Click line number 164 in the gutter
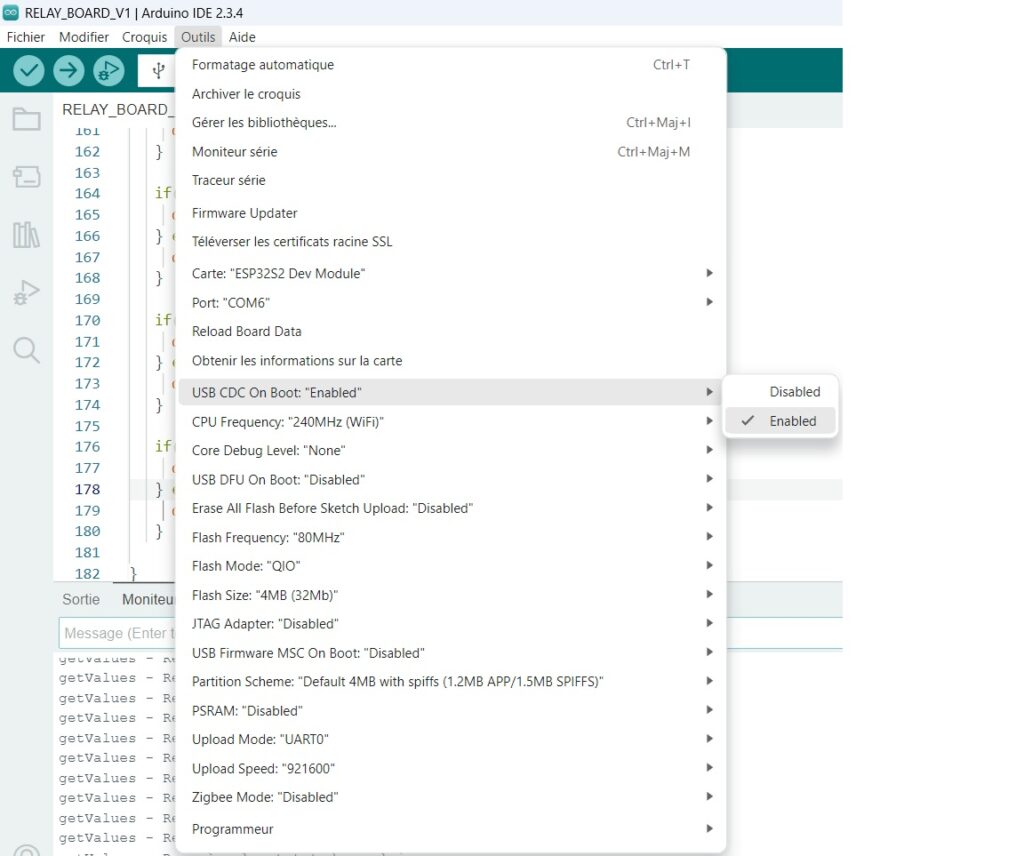This screenshot has width=1024, height=856. point(88,193)
